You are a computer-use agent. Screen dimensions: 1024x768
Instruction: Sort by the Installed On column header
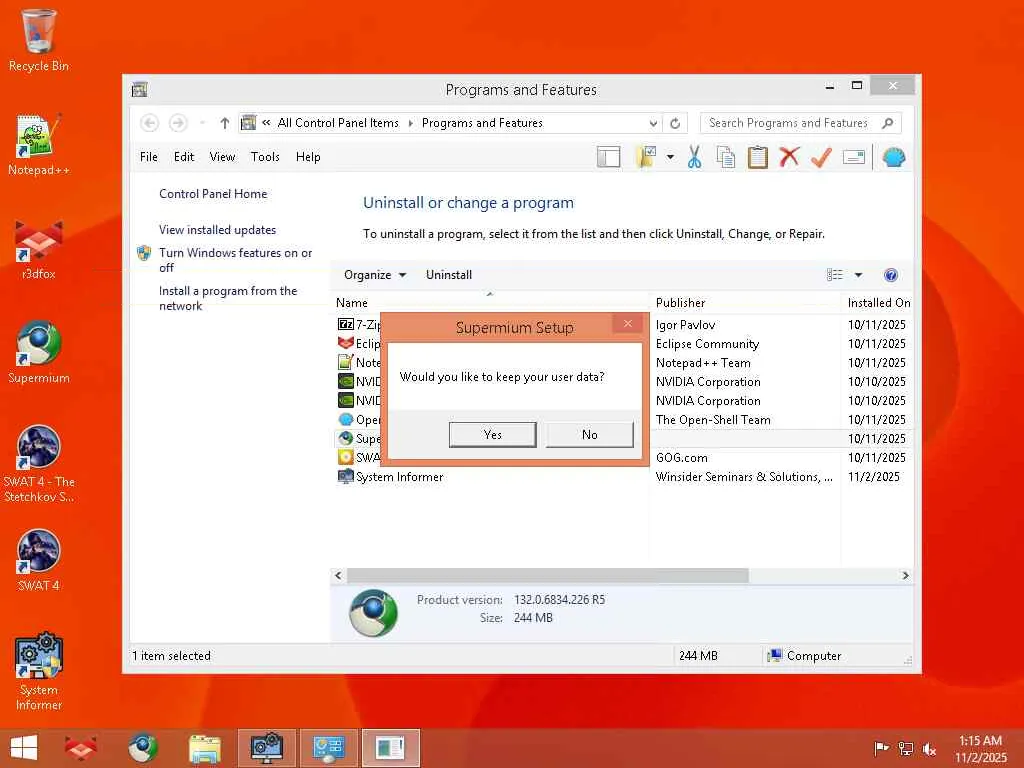(878, 303)
